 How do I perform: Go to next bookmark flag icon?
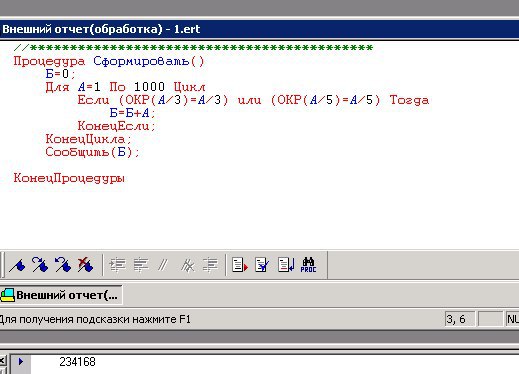tap(40, 265)
